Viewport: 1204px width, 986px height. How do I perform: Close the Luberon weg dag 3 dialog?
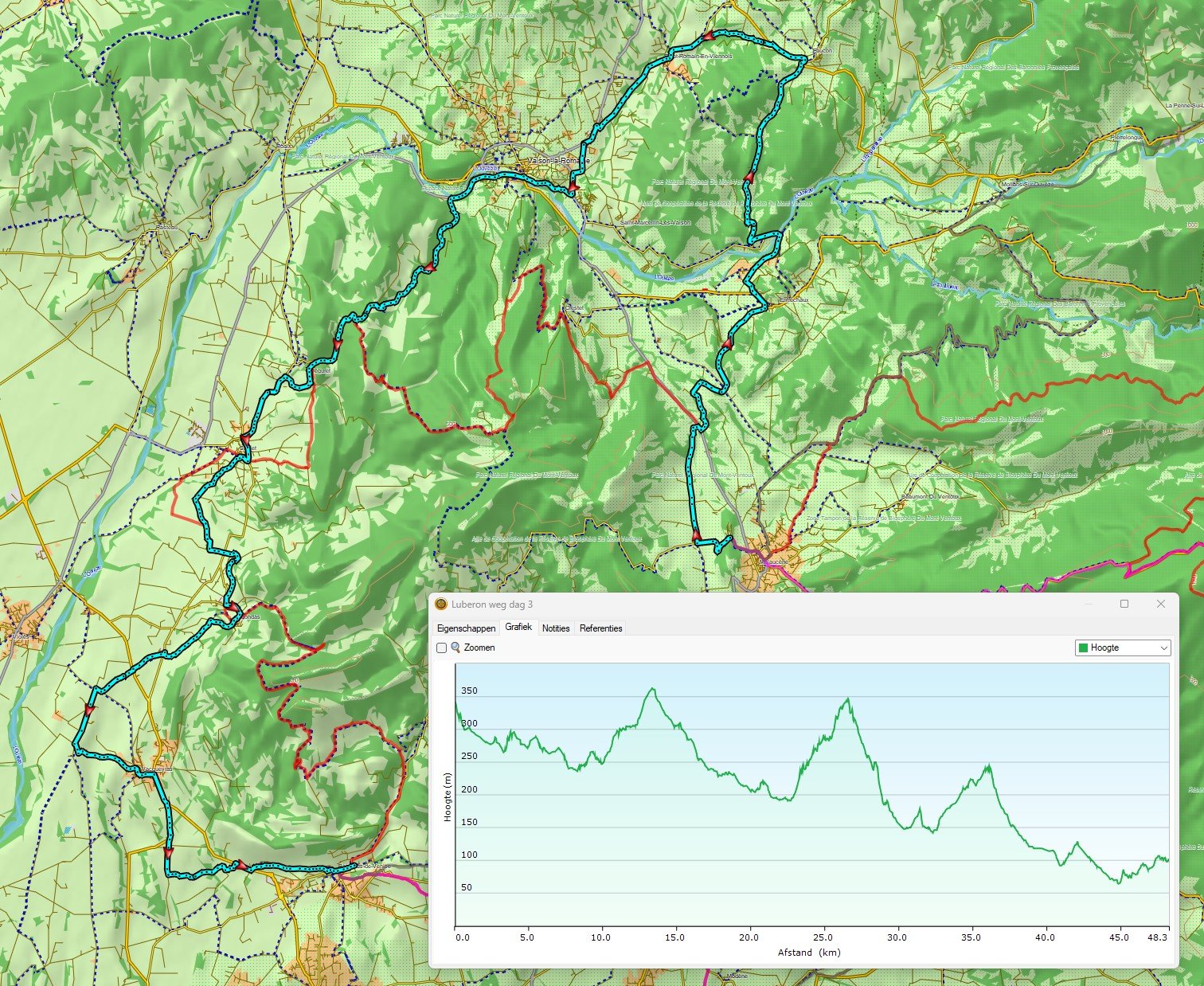(1160, 604)
